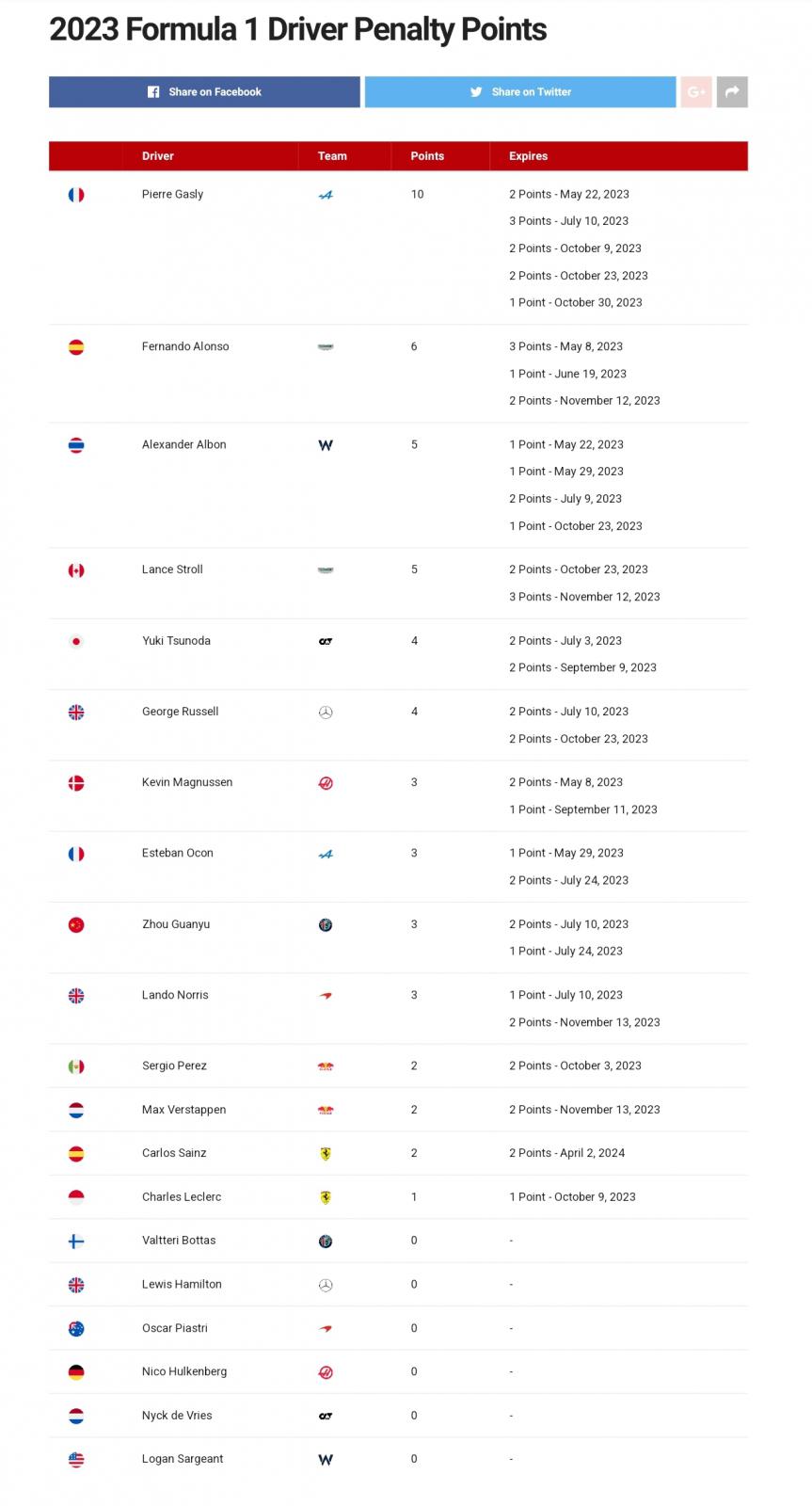The height and width of the screenshot is (1506, 812).
Task: Click the Google Plus share icon
Action: (696, 92)
